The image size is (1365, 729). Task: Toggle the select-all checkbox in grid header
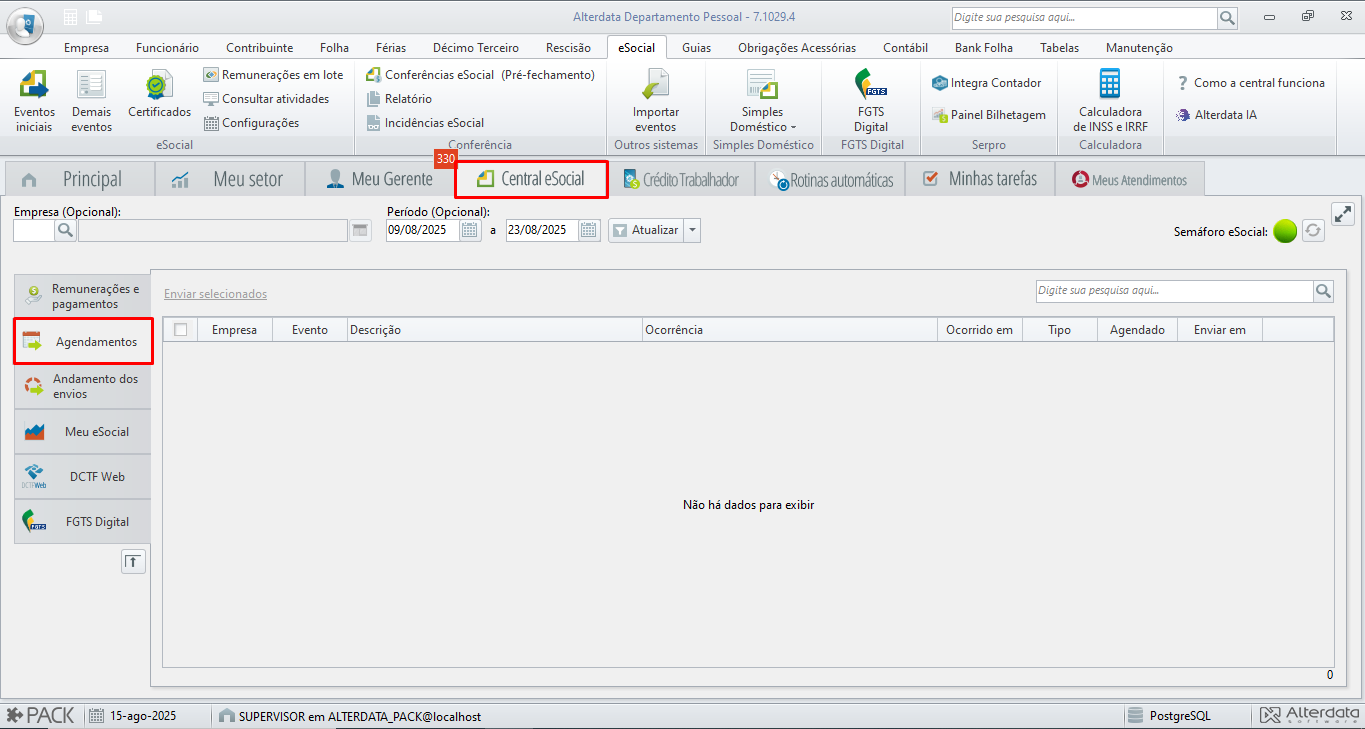[x=180, y=330]
